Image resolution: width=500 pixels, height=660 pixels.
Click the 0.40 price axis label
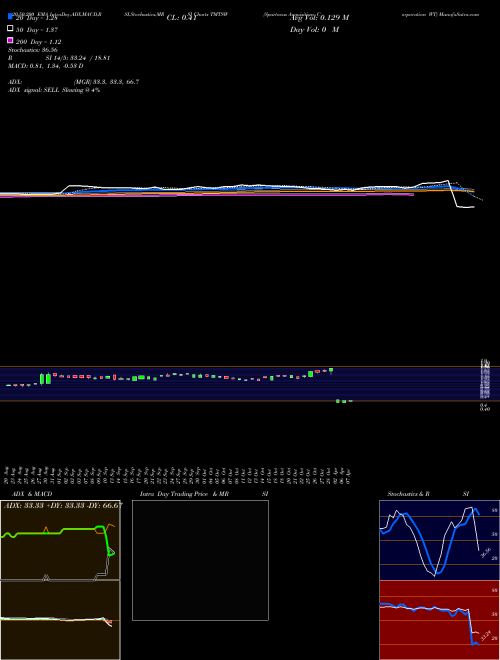[x=484, y=409]
